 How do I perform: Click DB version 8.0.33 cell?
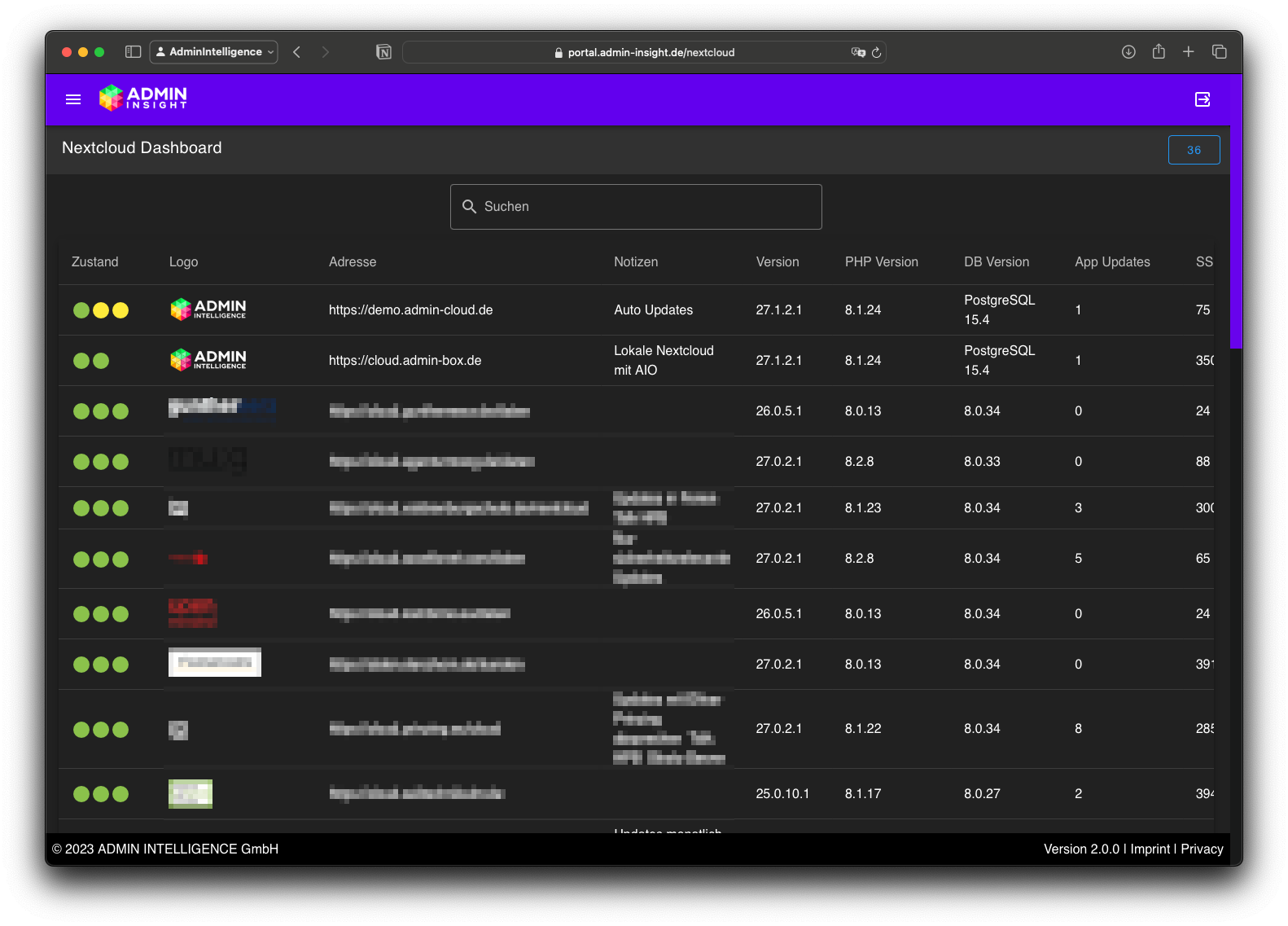[982, 462]
